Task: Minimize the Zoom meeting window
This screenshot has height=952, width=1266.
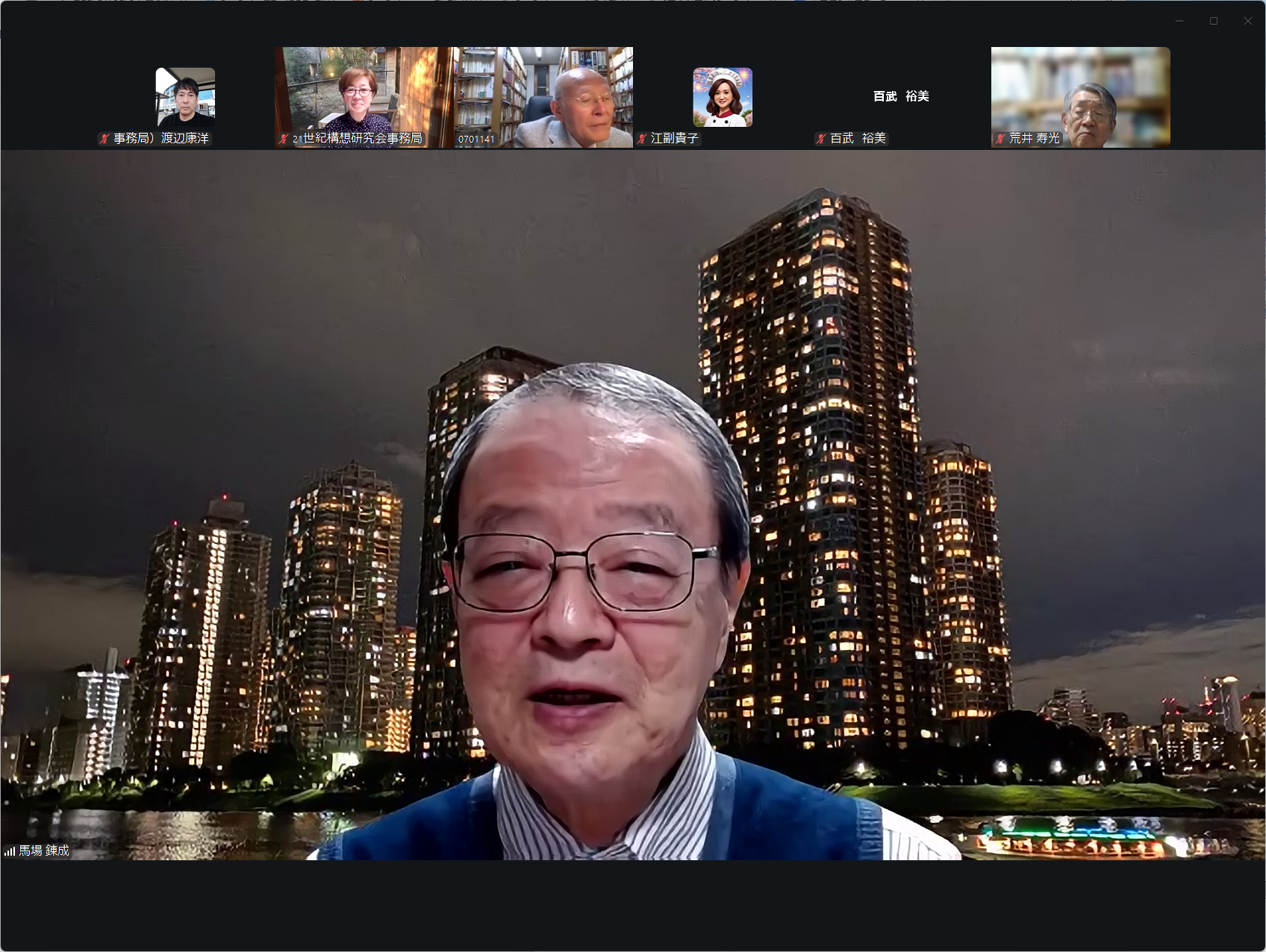Action: point(1179,21)
